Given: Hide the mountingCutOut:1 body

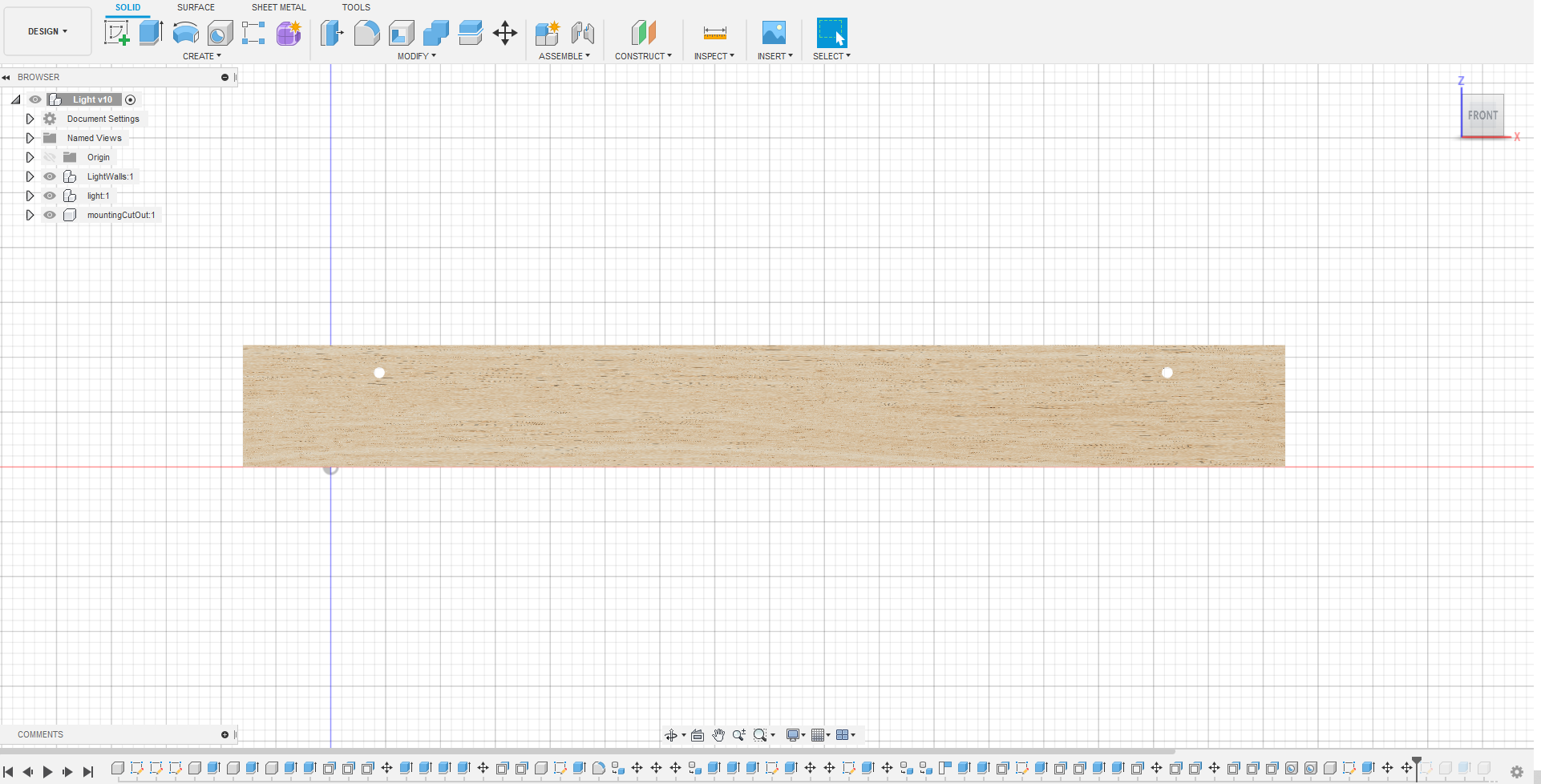Looking at the screenshot, I should 50,215.
